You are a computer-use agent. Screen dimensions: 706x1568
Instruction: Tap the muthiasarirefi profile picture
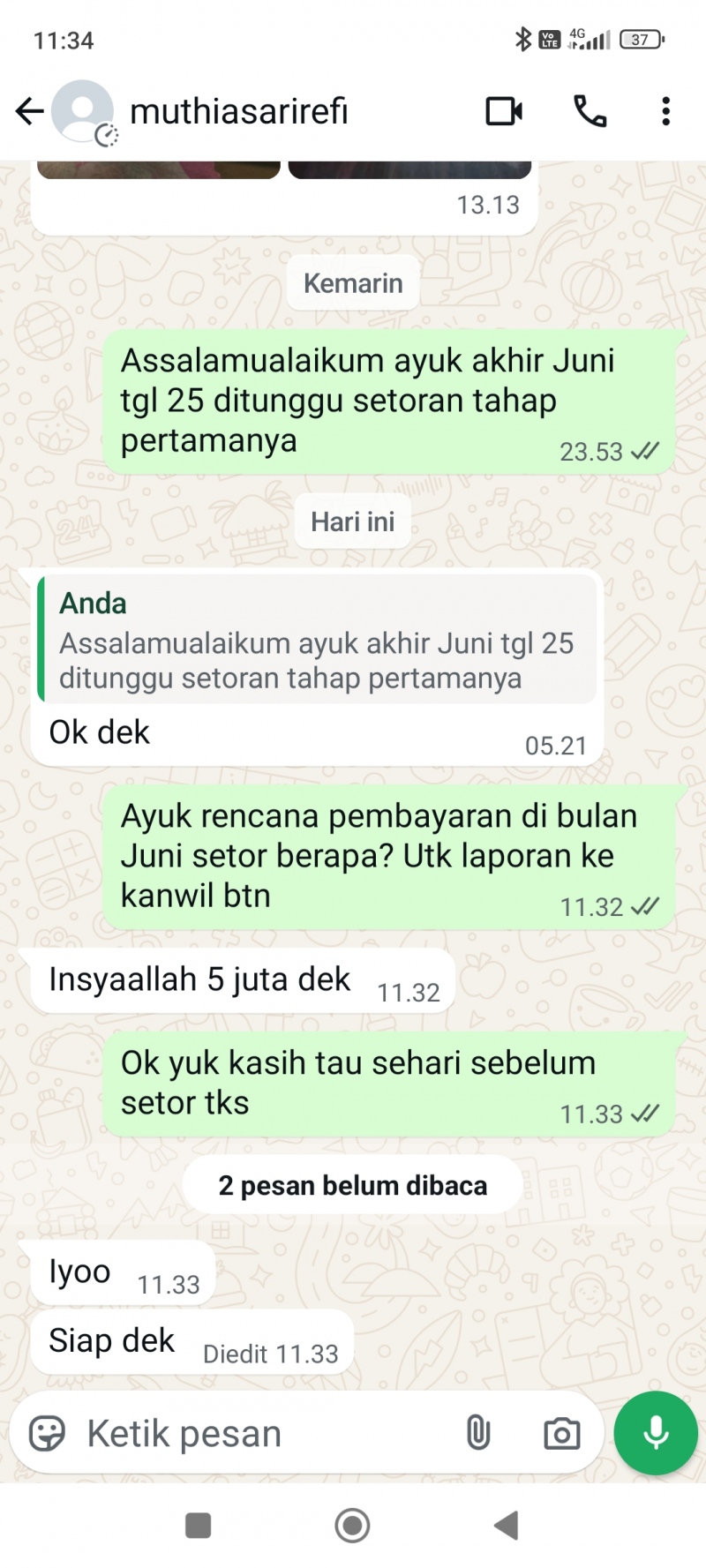(x=83, y=111)
